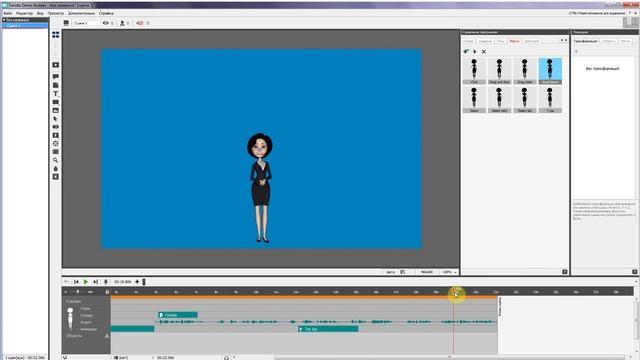Switch to third tab of character panel
The image size is (640, 360).
coord(500,41)
